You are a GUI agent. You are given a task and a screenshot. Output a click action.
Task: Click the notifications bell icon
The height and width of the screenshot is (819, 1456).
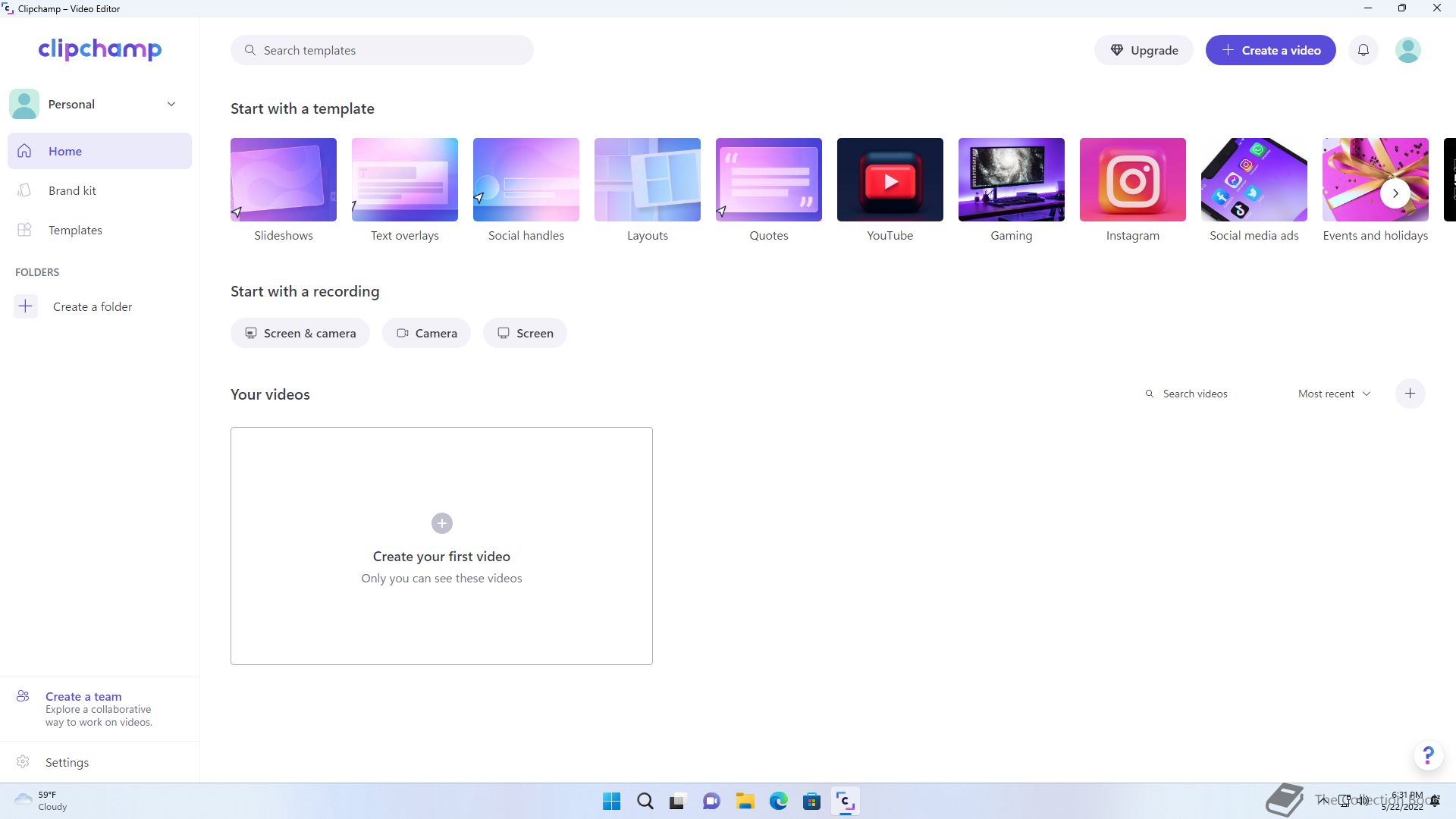coord(1363,50)
